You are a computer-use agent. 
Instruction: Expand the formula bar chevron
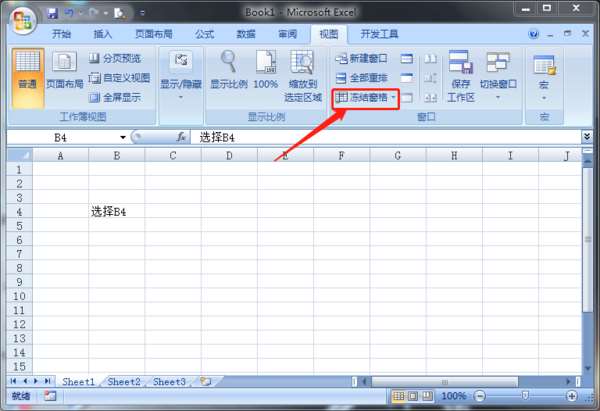click(587, 137)
